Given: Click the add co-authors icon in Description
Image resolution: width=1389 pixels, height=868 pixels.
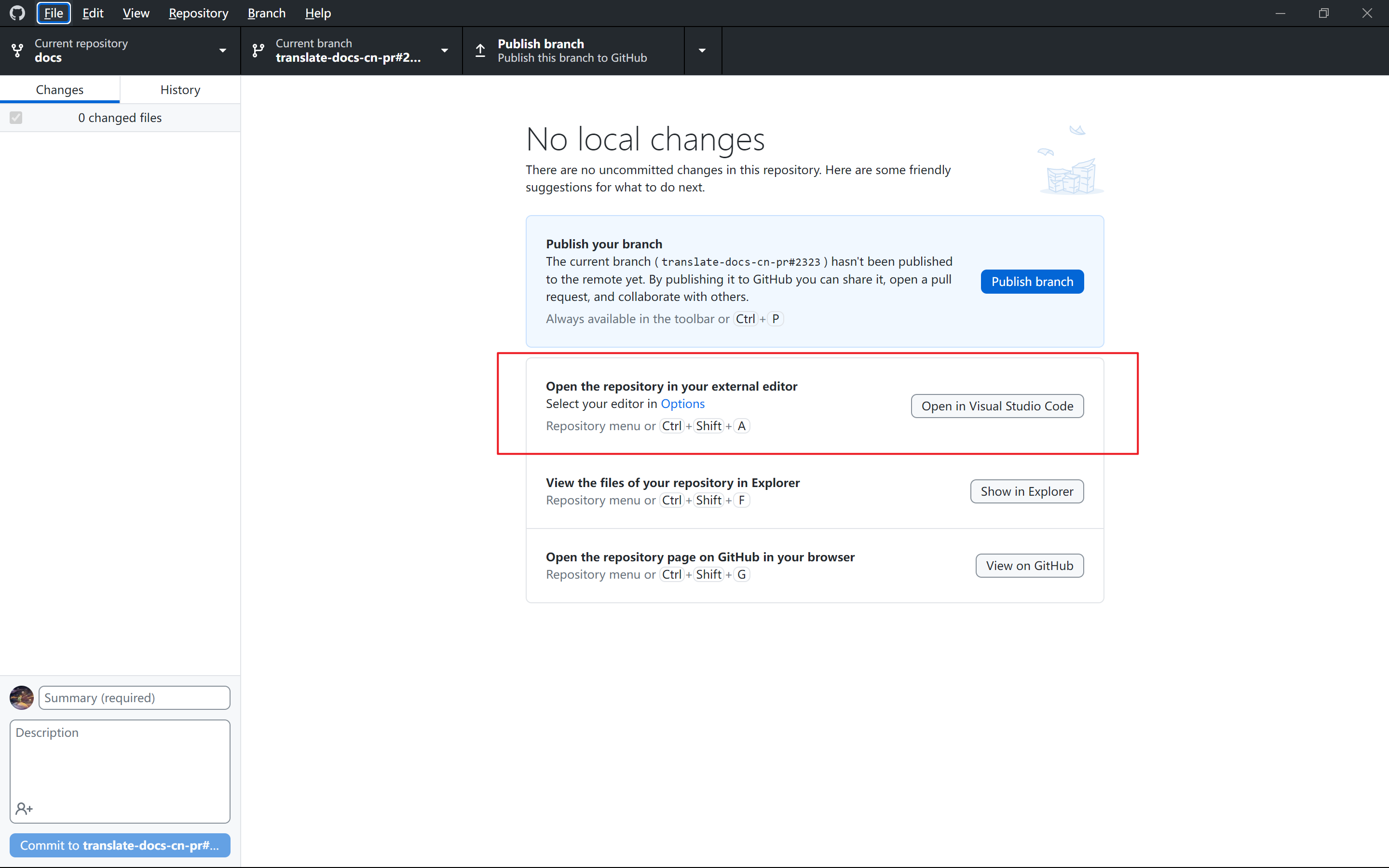Looking at the screenshot, I should (x=24, y=808).
